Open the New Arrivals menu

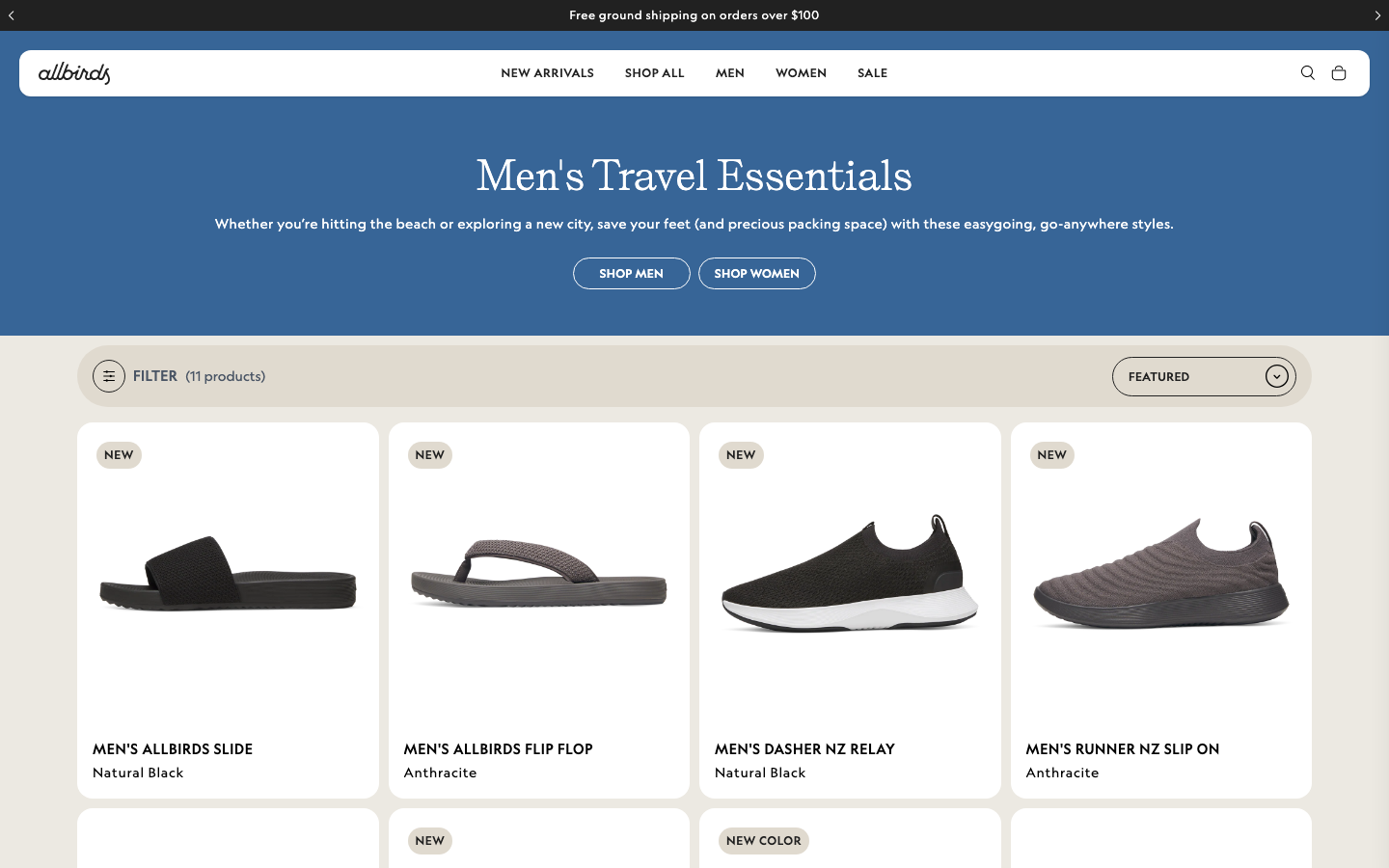tap(547, 73)
